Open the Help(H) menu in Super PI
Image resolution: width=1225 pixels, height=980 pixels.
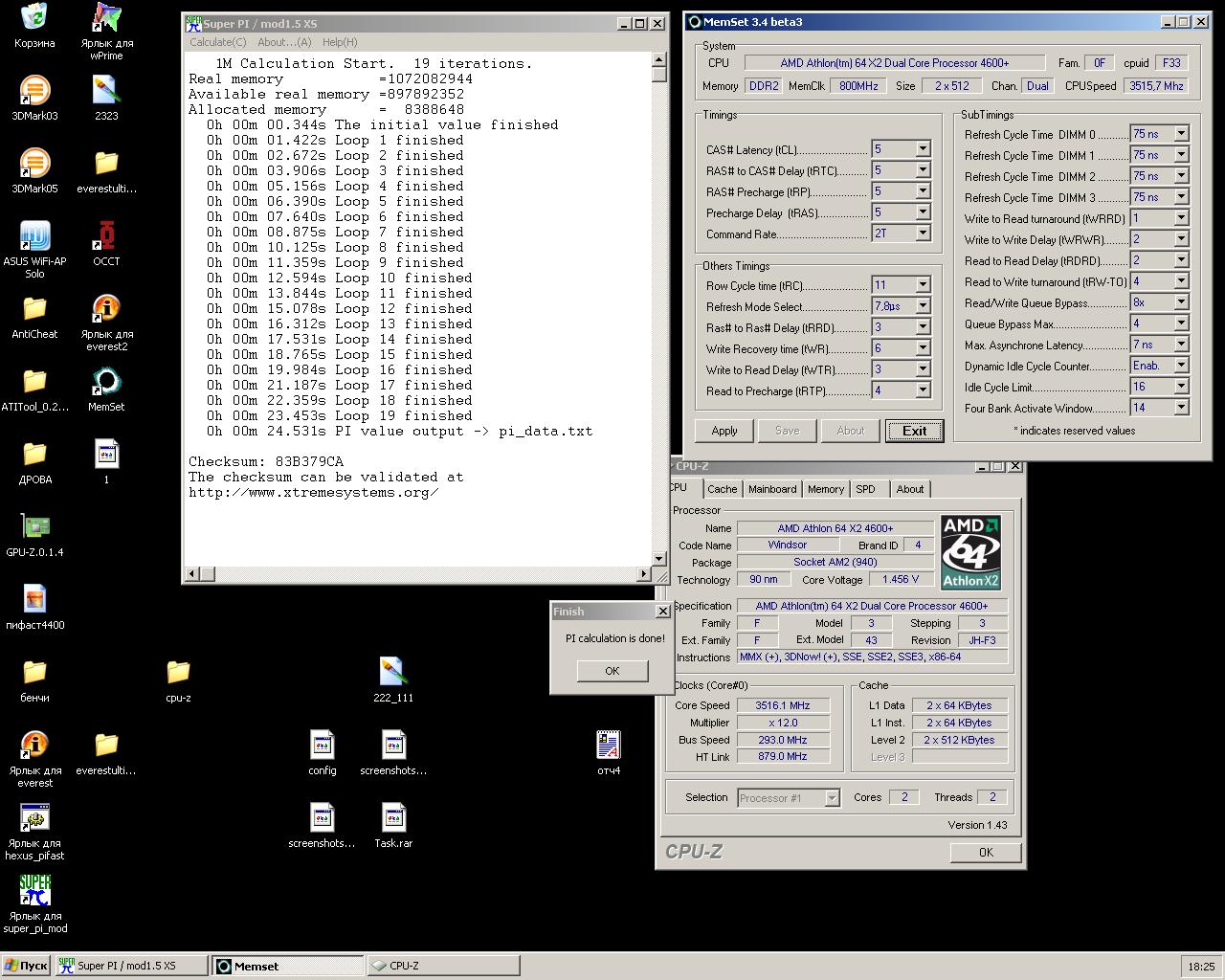tap(340, 42)
